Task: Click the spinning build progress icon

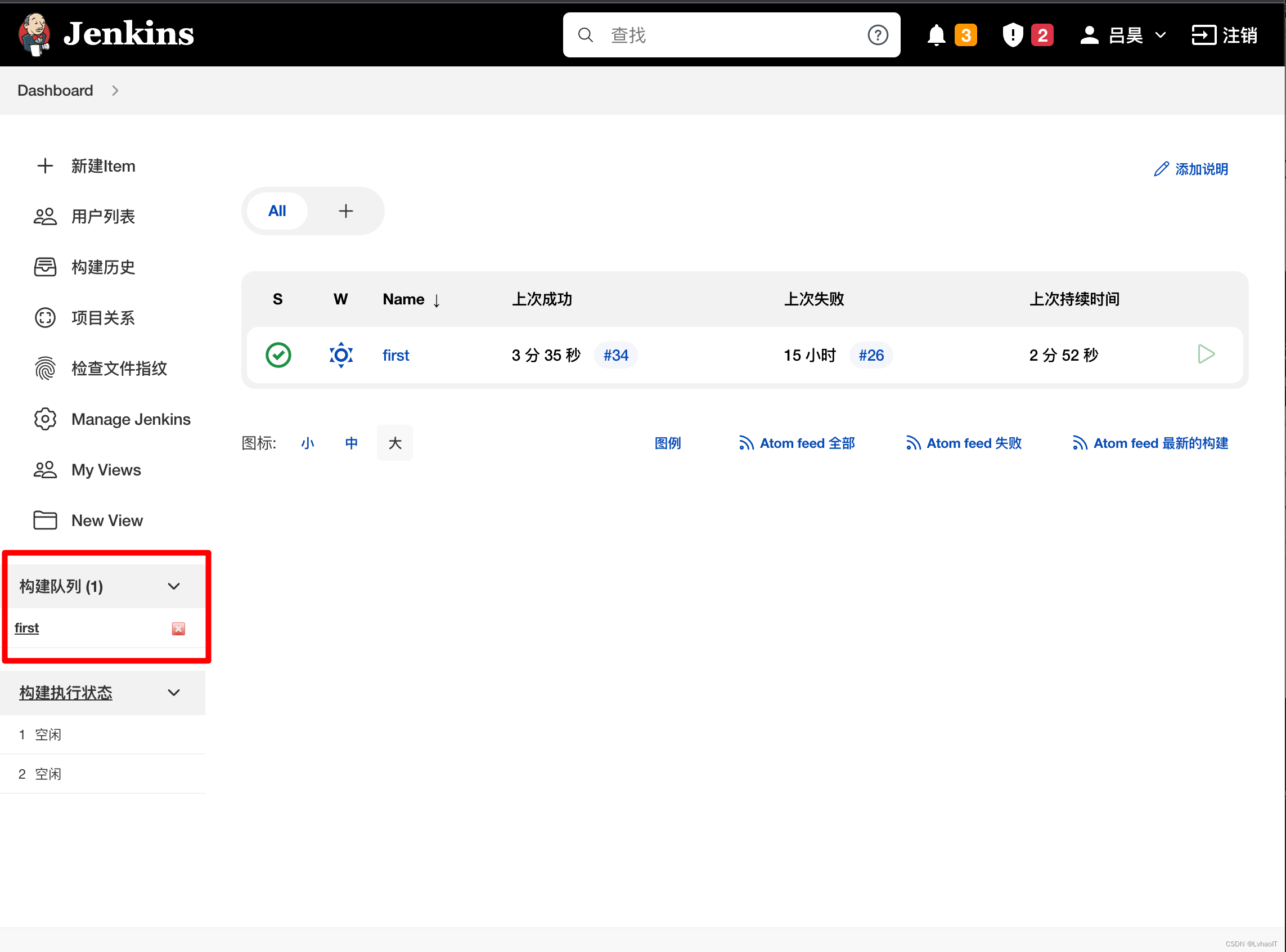Action: [x=341, y=354]
